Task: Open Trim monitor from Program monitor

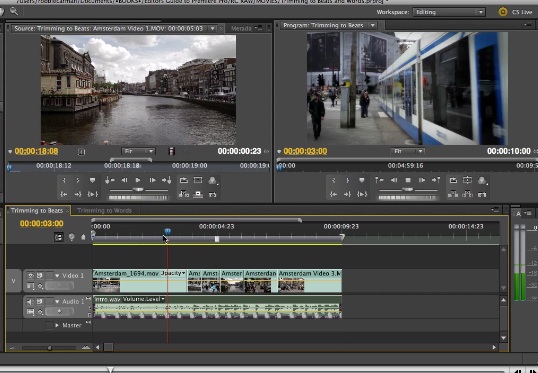Action: click(482, 195)
